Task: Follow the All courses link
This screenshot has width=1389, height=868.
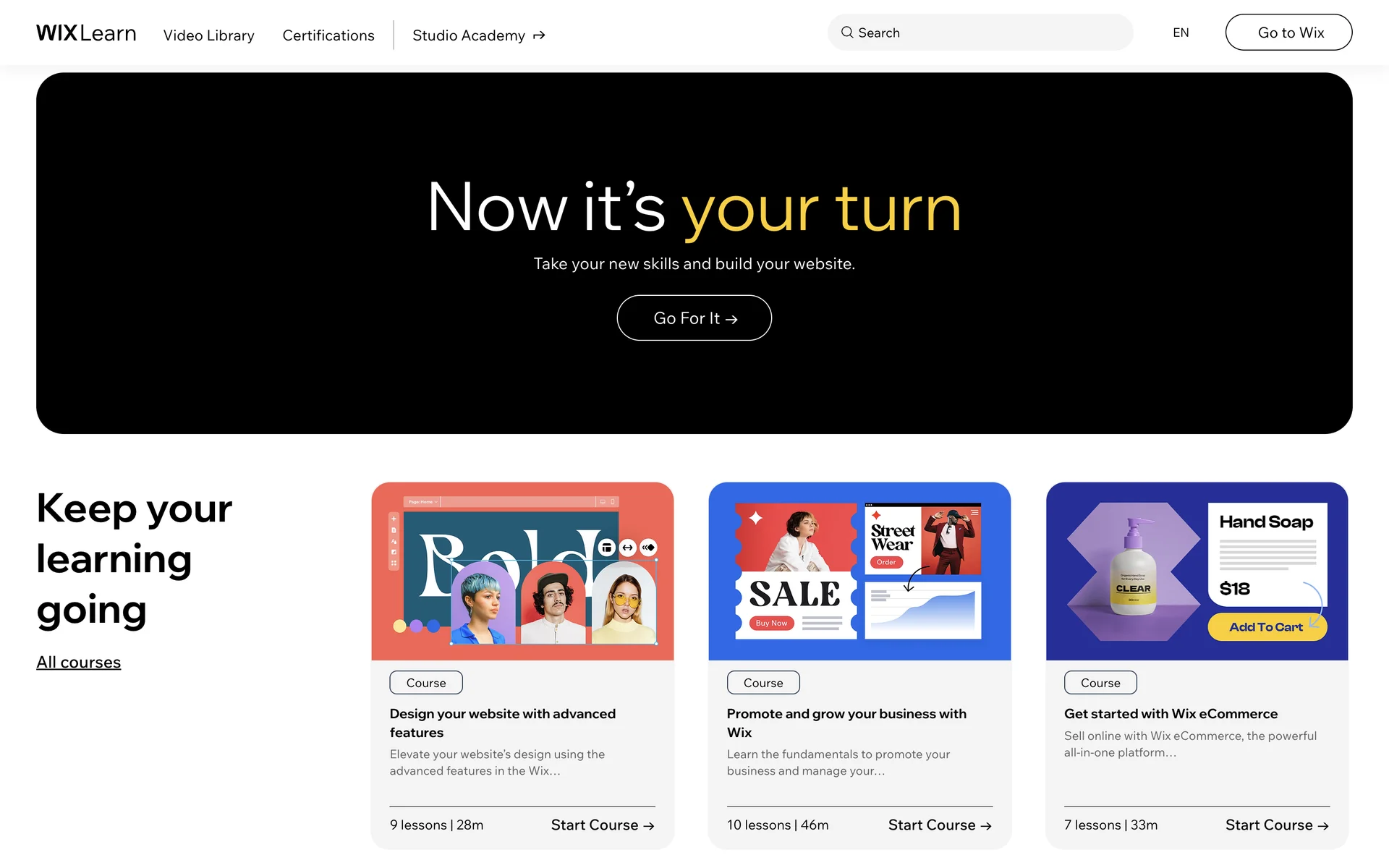Action: pos(79,662)
